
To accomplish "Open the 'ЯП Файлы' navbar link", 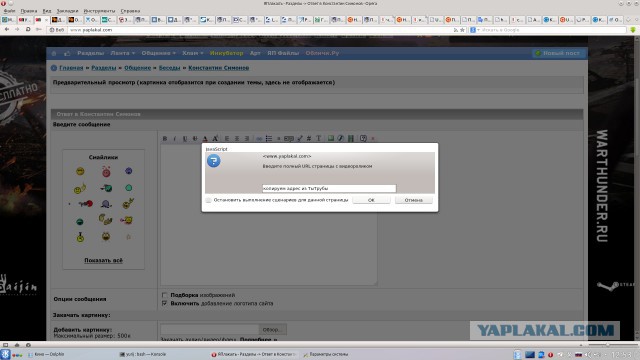I will [x=283, y=53].
